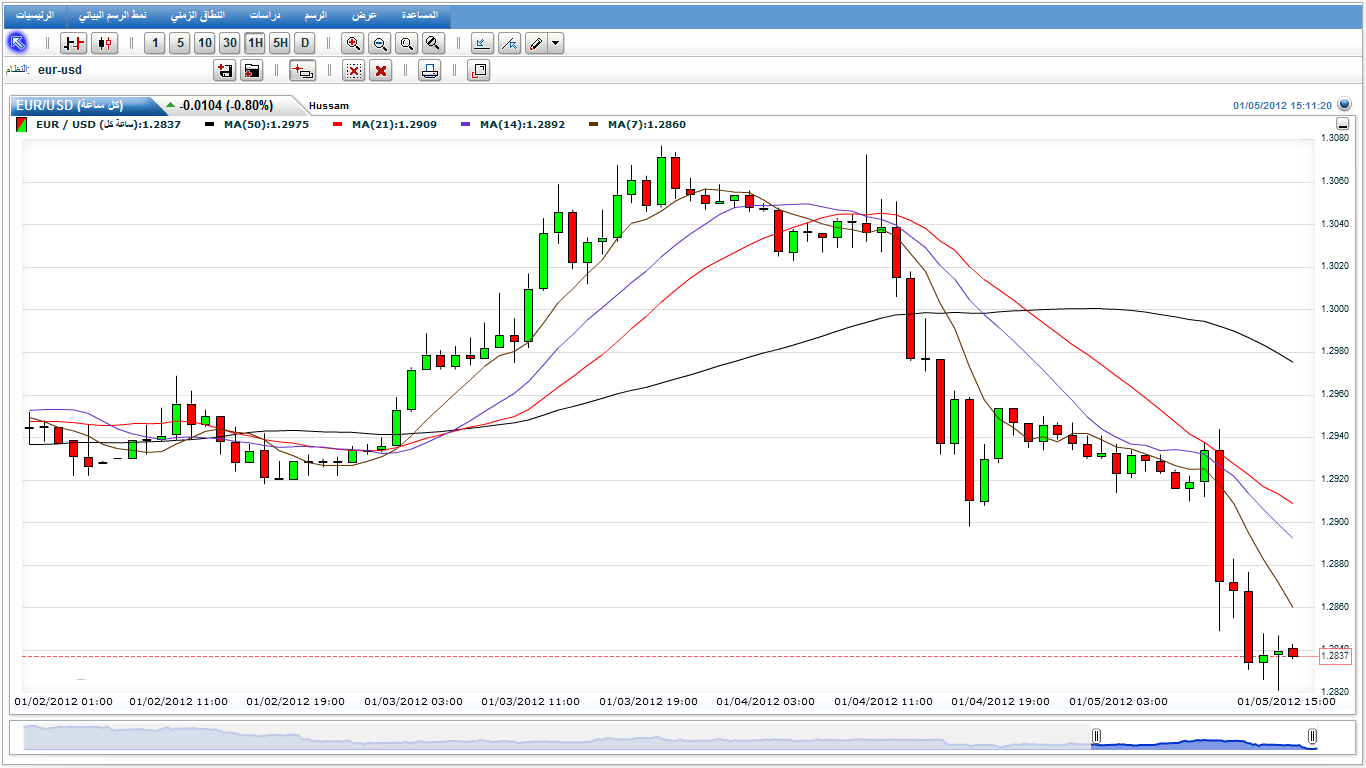Click the print chart icon
Screen dimensions: 1366x768
[x=430, y=70]
